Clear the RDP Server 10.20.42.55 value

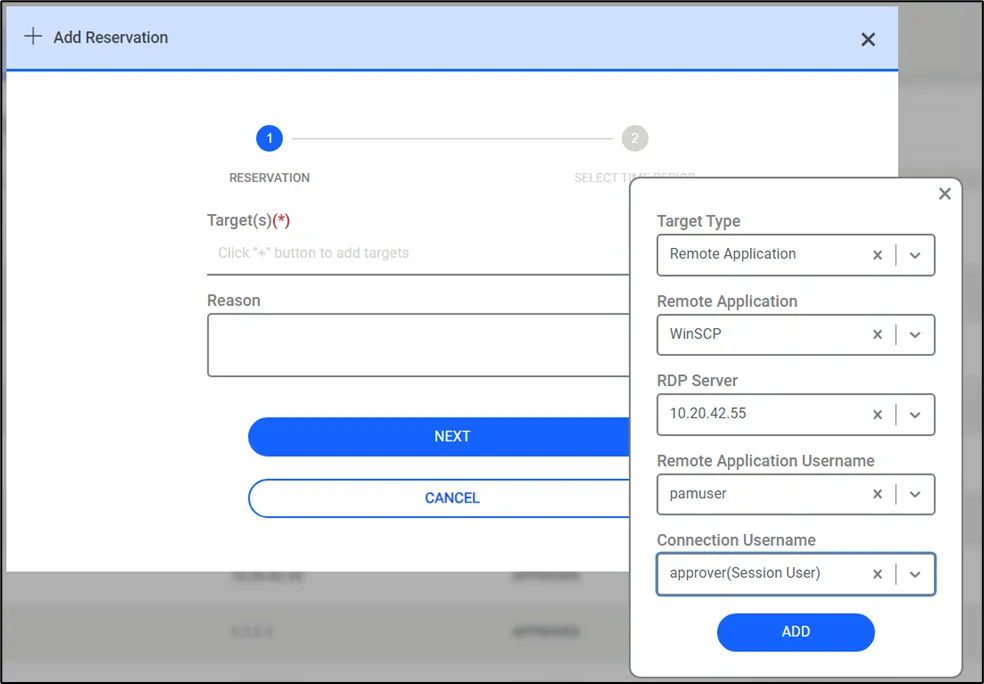877,414
